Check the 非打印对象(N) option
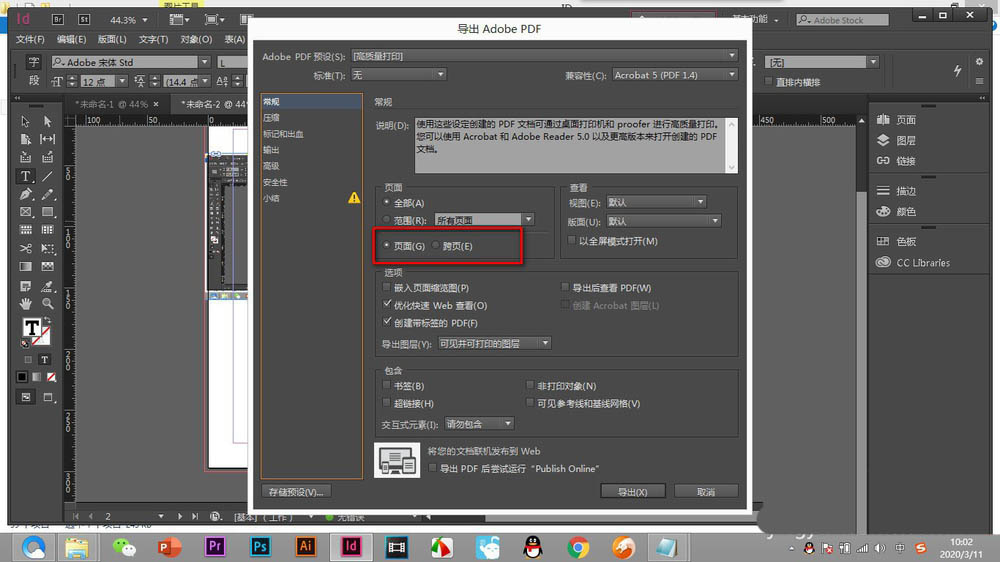 click(x=530, y=385)
